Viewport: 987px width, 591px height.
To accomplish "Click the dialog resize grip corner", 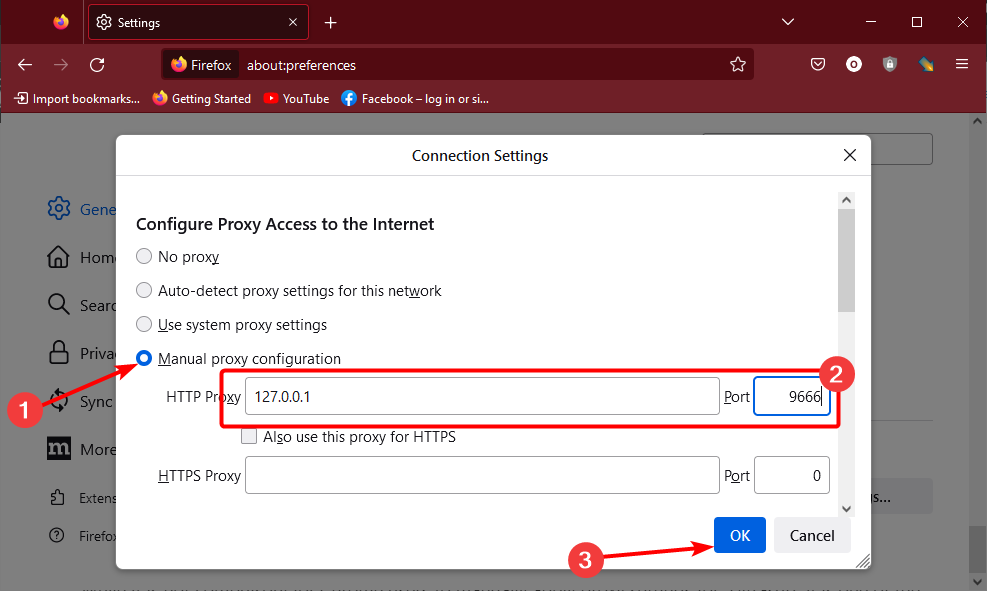I will tap(863, 561).
